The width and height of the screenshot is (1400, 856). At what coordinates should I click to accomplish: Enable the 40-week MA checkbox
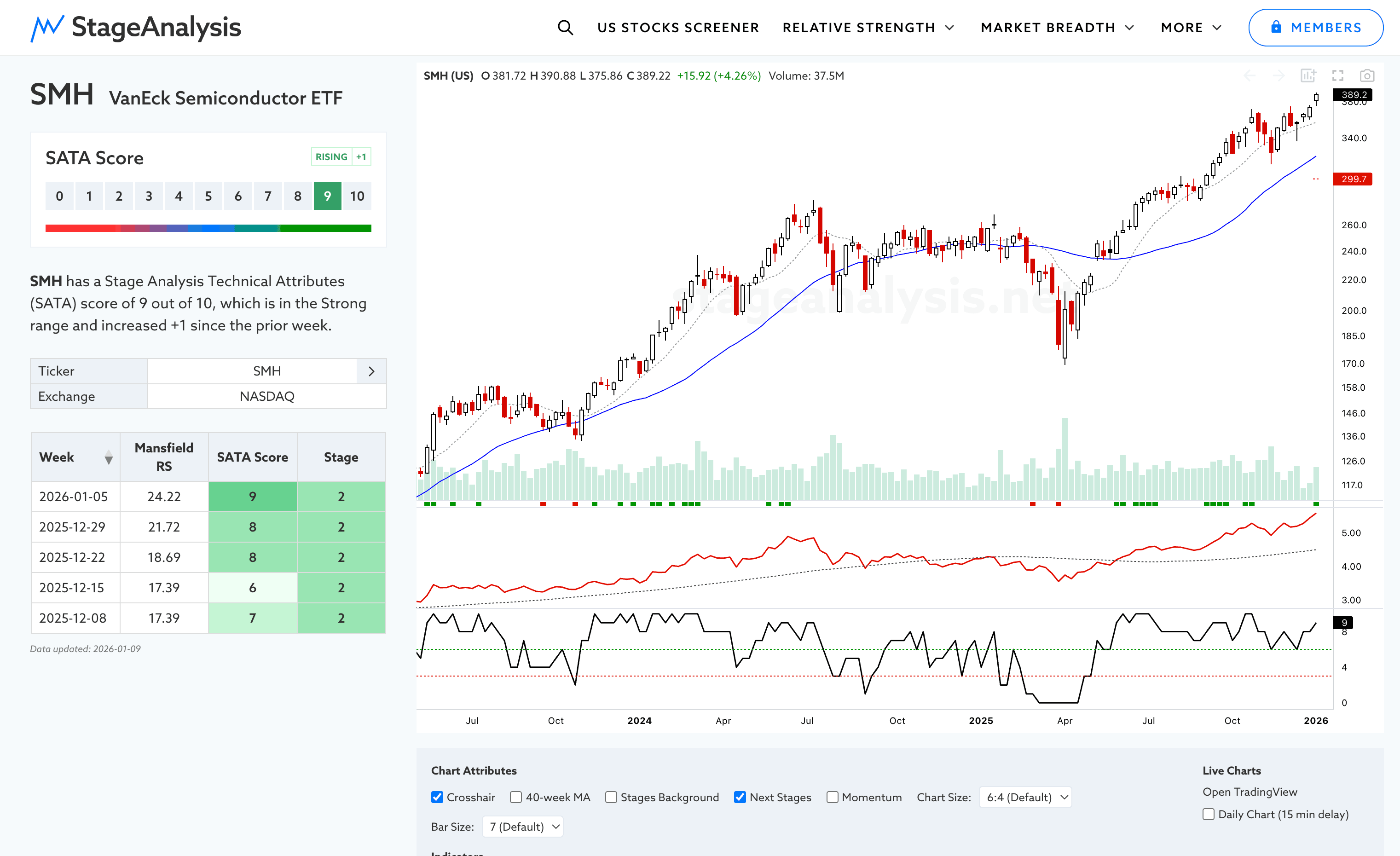click(516, 797)
